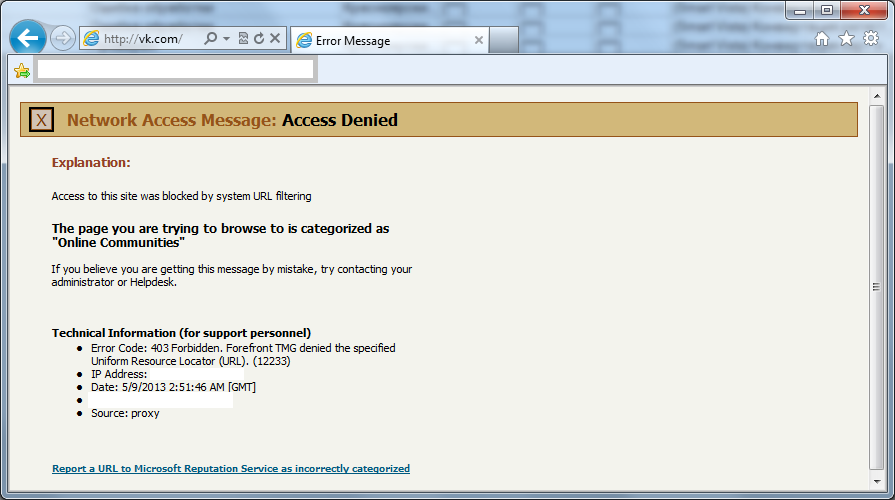Open a new tab with the blank tab button
The image size is (895, 500).
pos(504,41)
